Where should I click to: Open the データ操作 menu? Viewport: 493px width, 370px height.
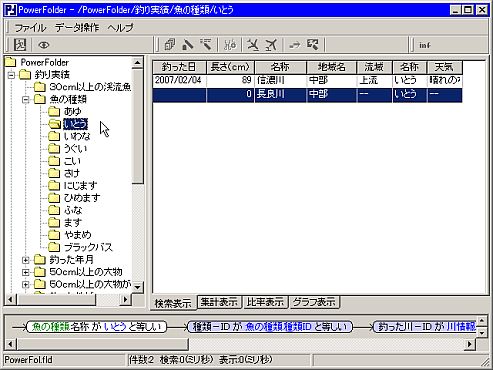point(77,27)
